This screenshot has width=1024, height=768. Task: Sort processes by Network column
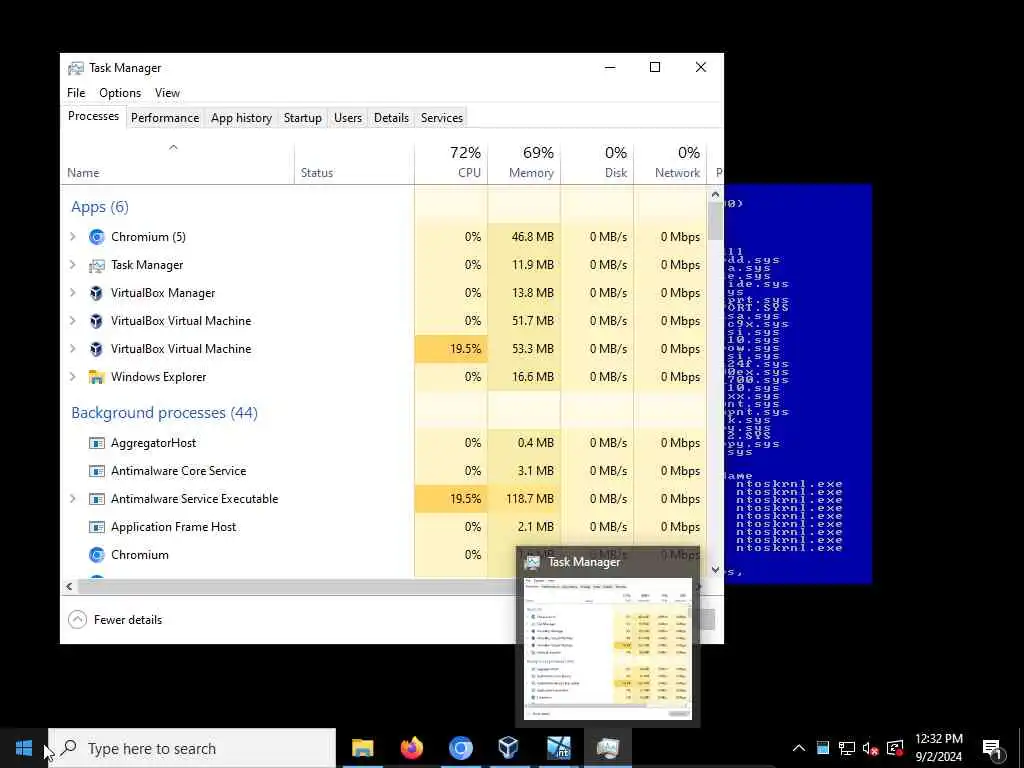point(671,163)
